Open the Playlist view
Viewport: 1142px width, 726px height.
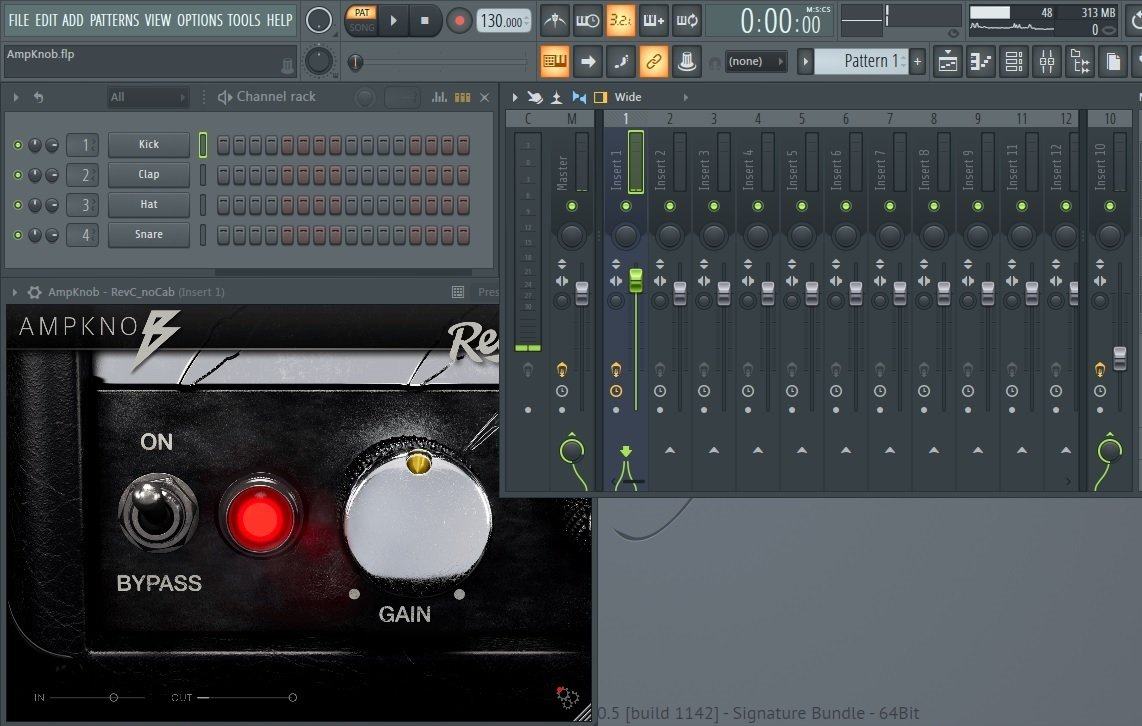[x=948, y=62]
